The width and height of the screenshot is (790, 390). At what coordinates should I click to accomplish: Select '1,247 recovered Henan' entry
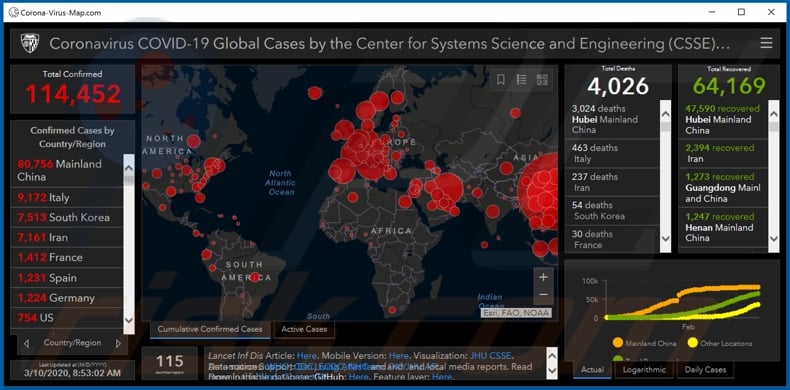coord(722,227)
